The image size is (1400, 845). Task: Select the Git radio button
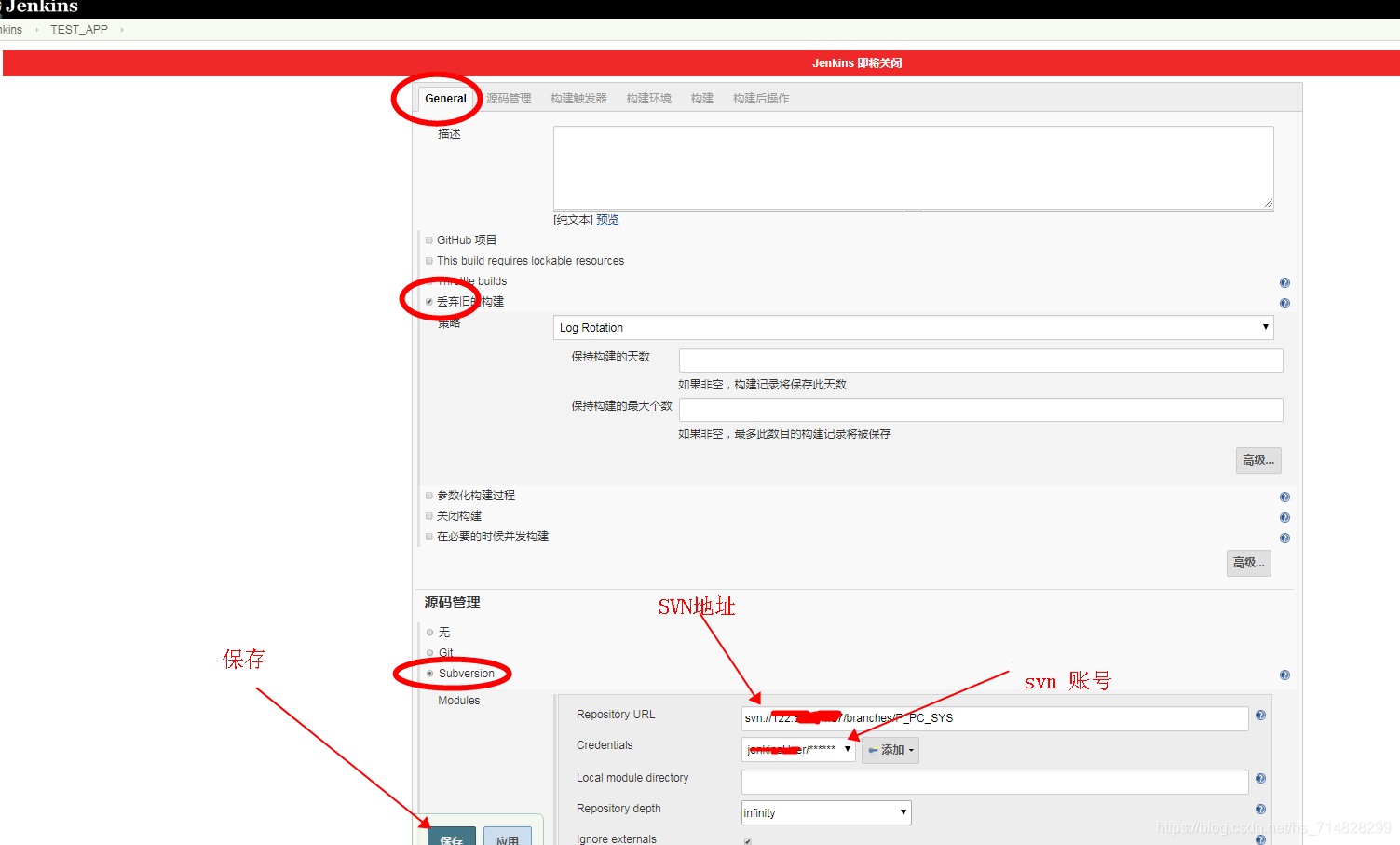[430, 652]
